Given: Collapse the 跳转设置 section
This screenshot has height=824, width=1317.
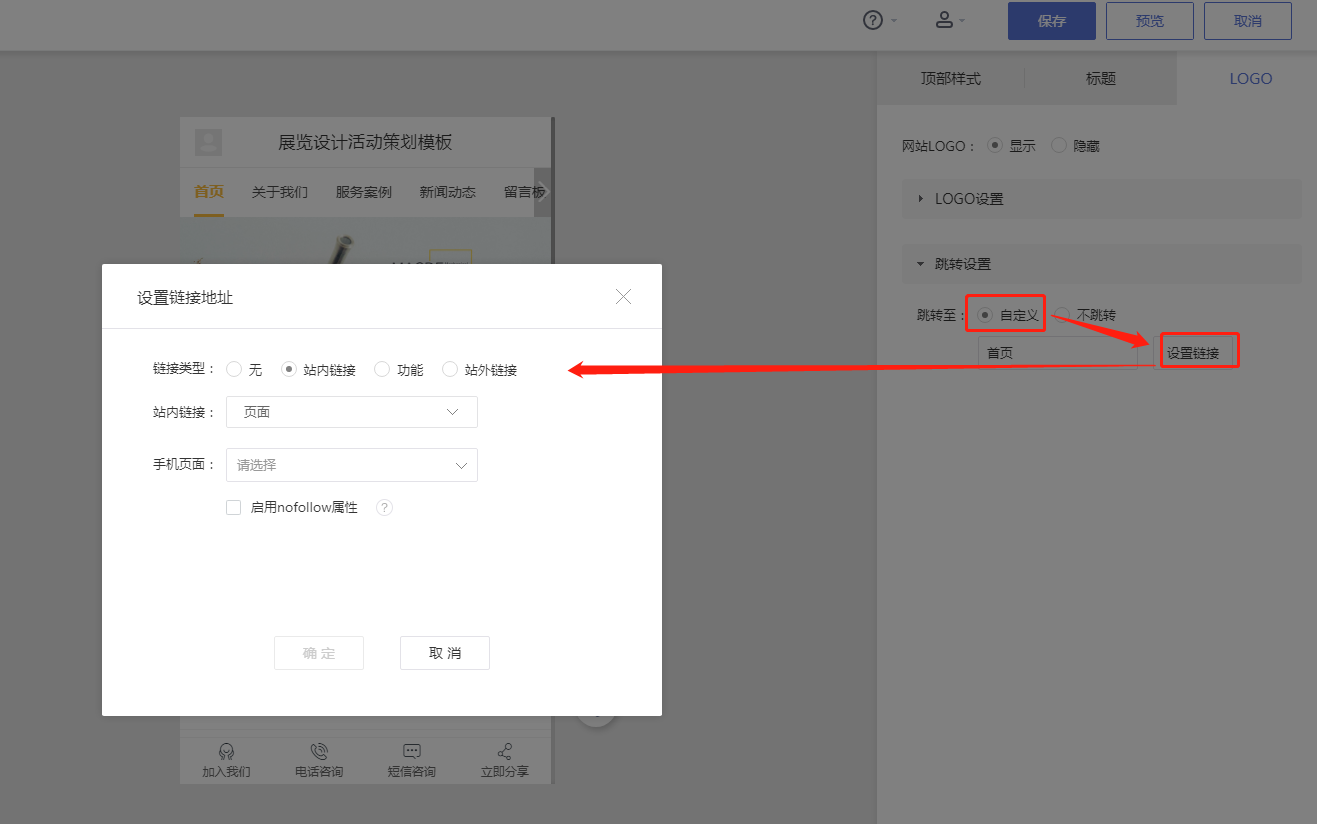Looking at the screenshot, I should (1101, 264).
